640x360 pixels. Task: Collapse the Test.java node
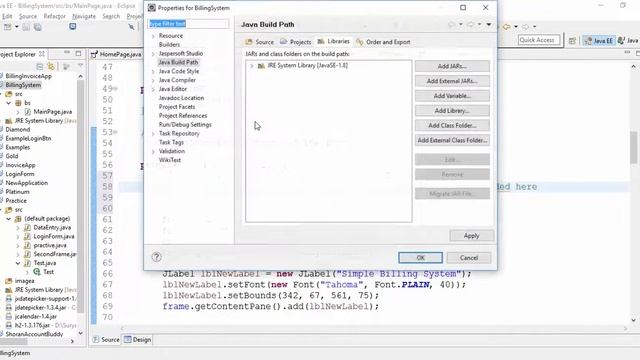pyautogui.click(x=18, y=263)
